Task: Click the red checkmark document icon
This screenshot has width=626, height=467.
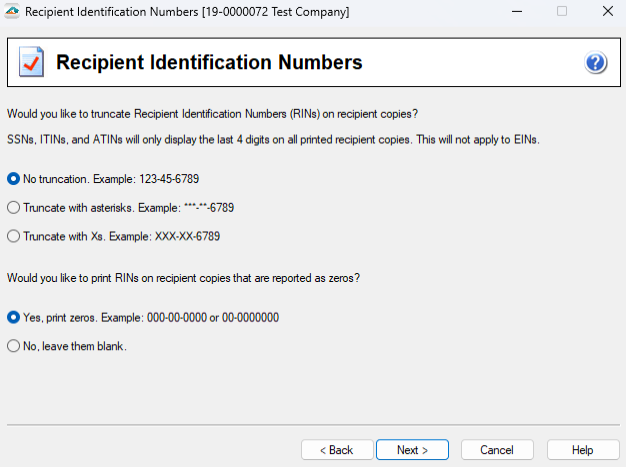Action: point(31,63)
